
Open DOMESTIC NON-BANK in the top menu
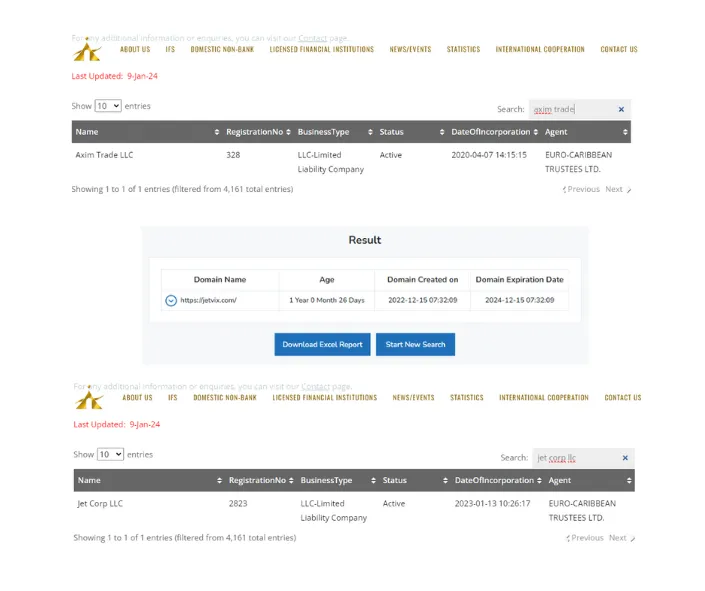point(222,49)
